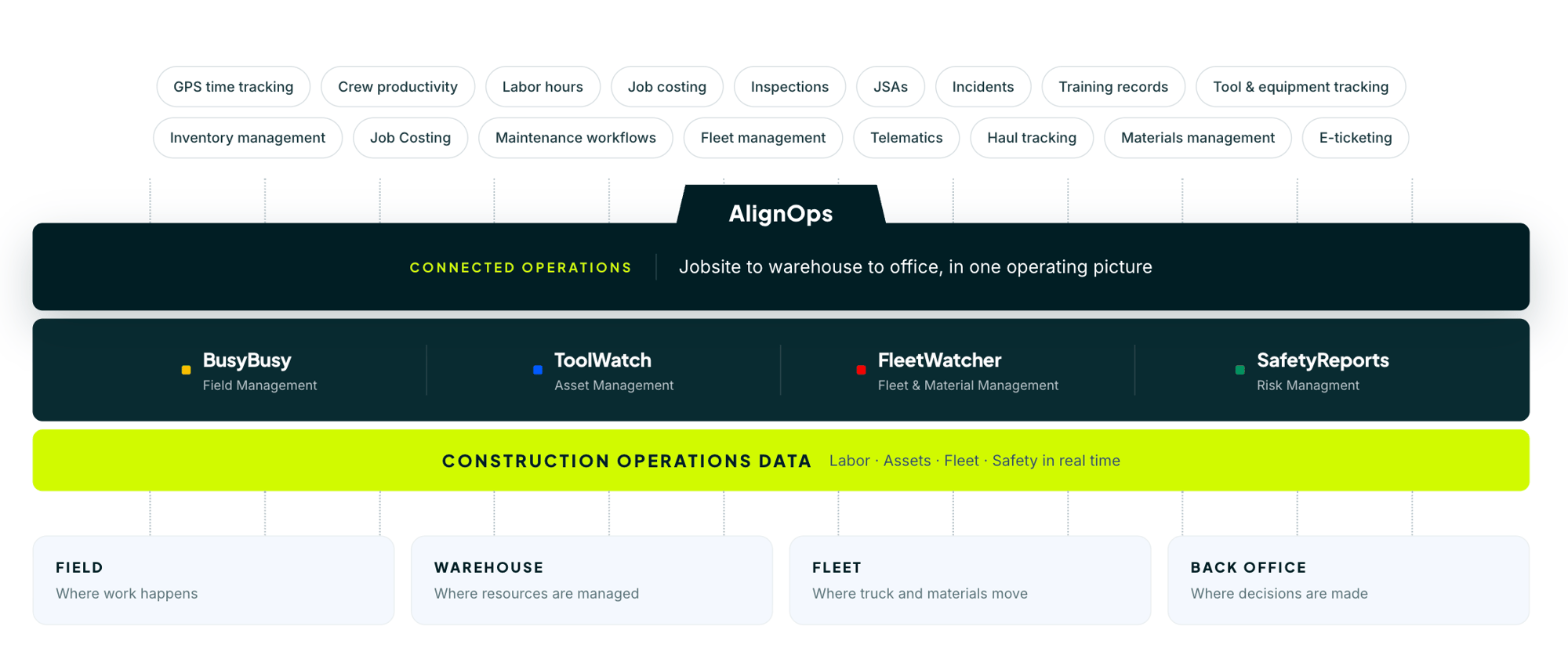The width and height of the screenshot is (1568, 655).
Task: Click the green SafetyReports square icon
Action: pos(1240,370)
